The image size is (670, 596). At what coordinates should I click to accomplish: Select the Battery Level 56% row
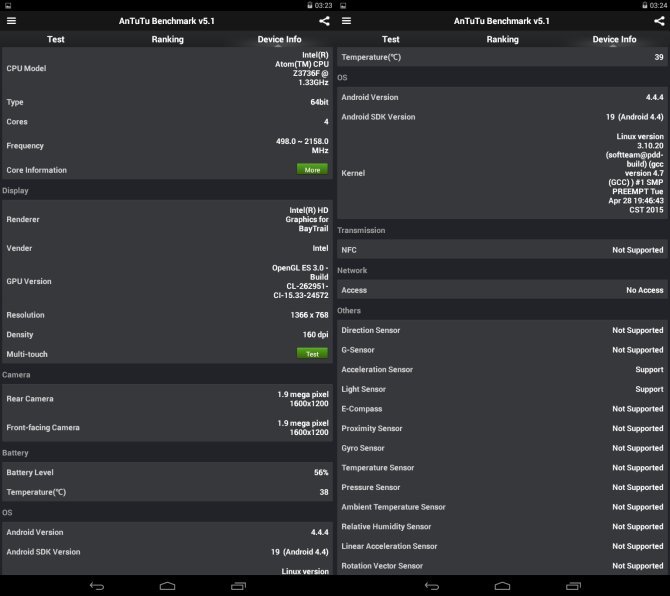pyautogui.click(x=168, y=473)
